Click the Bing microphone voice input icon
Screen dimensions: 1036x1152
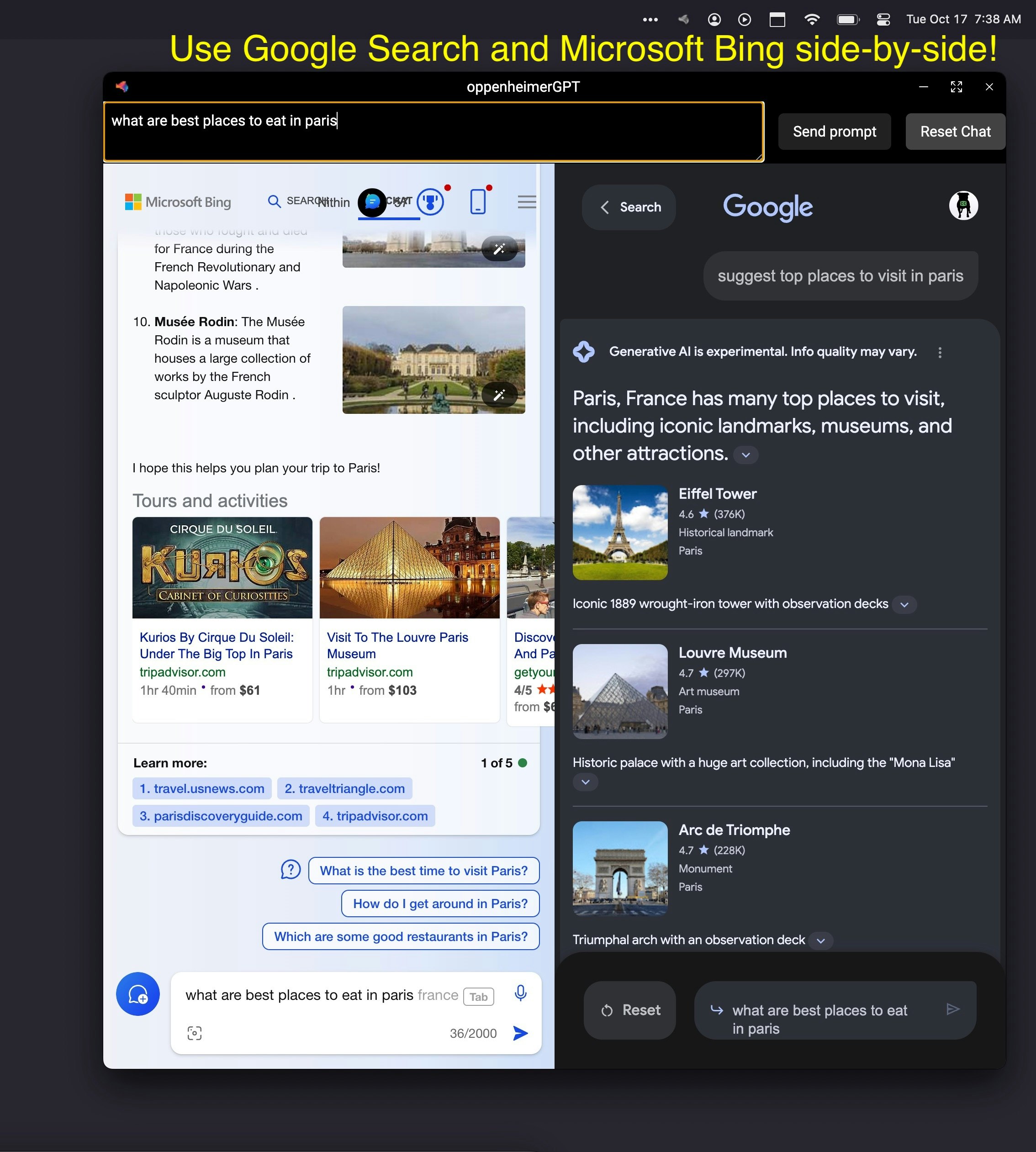point(520,993)
